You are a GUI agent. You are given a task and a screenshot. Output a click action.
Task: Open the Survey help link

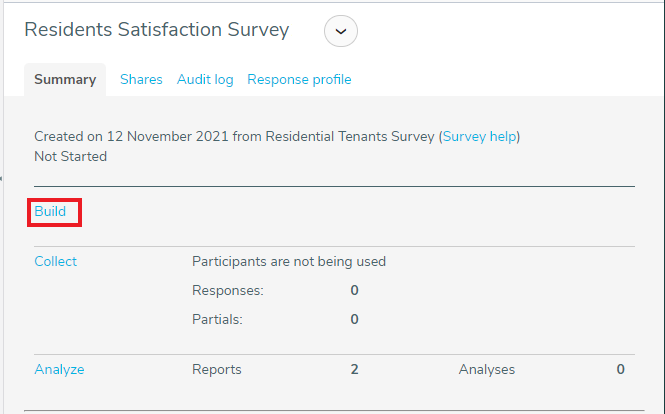tap(479, 137)
